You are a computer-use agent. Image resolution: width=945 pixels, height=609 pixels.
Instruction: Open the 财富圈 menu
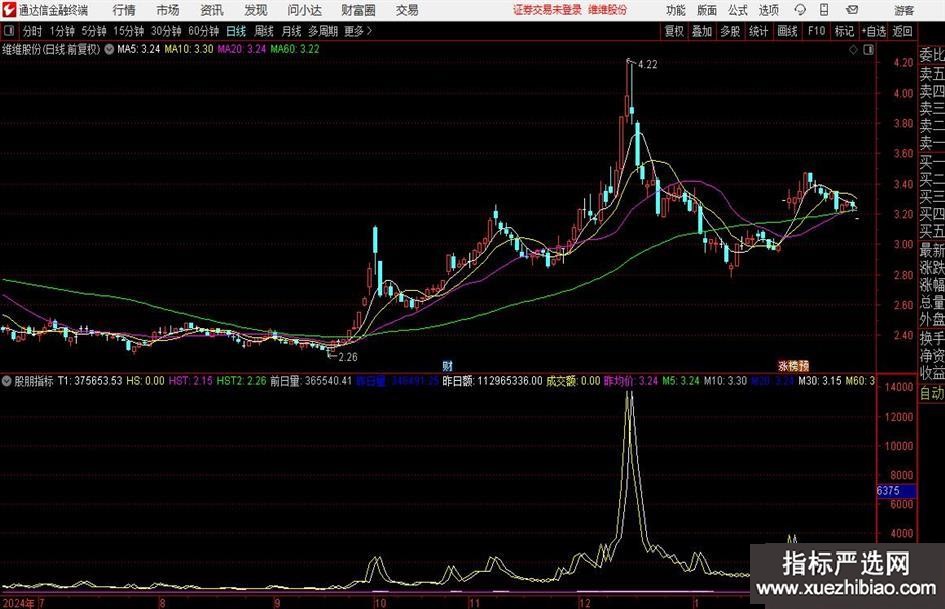pos(358,10)
